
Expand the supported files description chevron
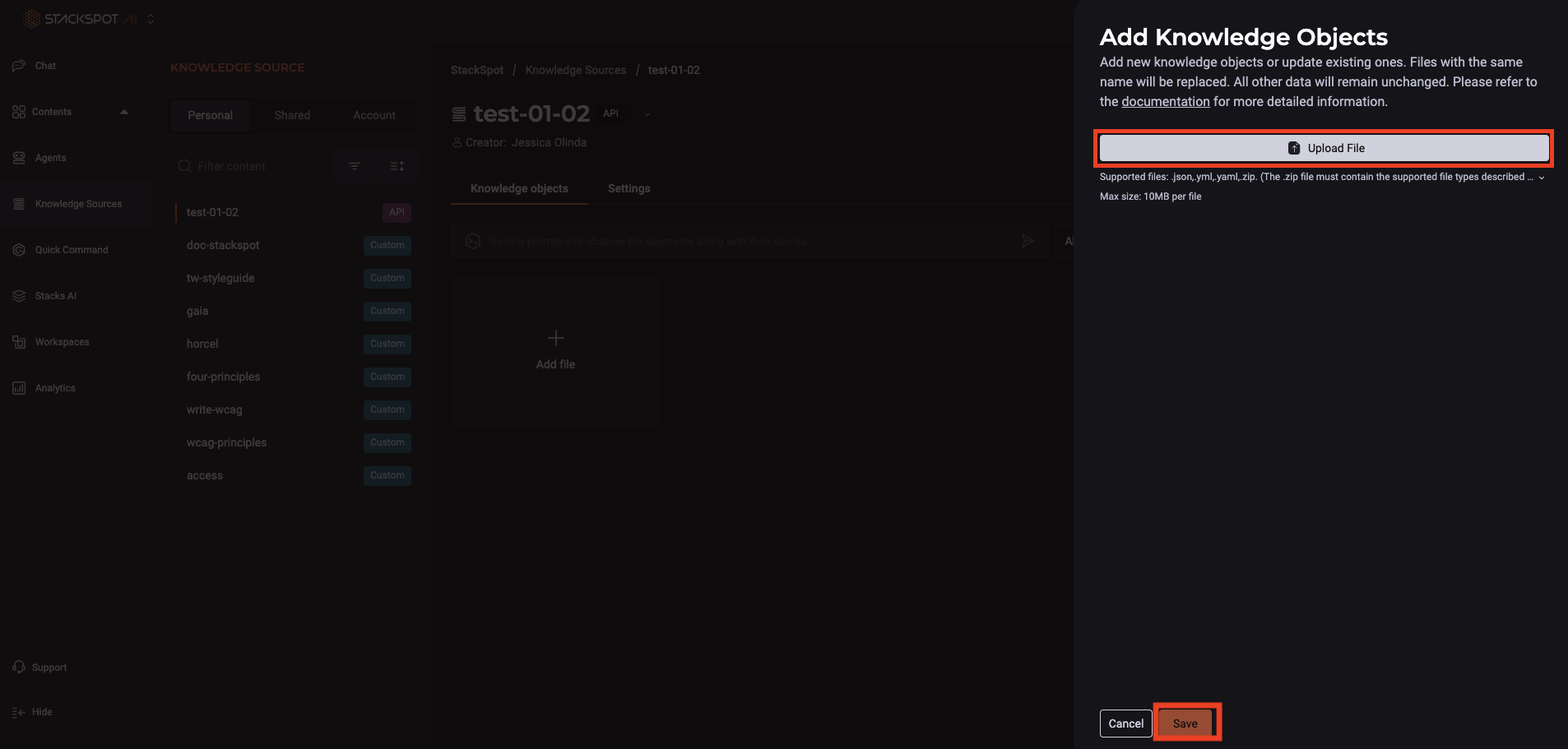[x=1542, y=177]
